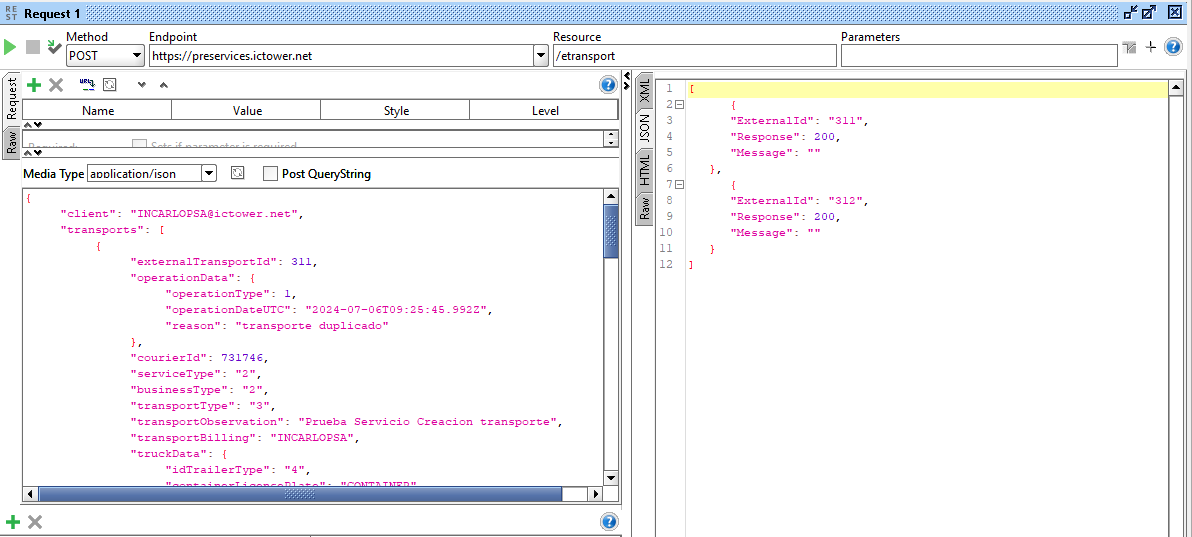1192x537 pixels.
Task: Click the "operationDateUTC" line
Action: tap(330, 310)
